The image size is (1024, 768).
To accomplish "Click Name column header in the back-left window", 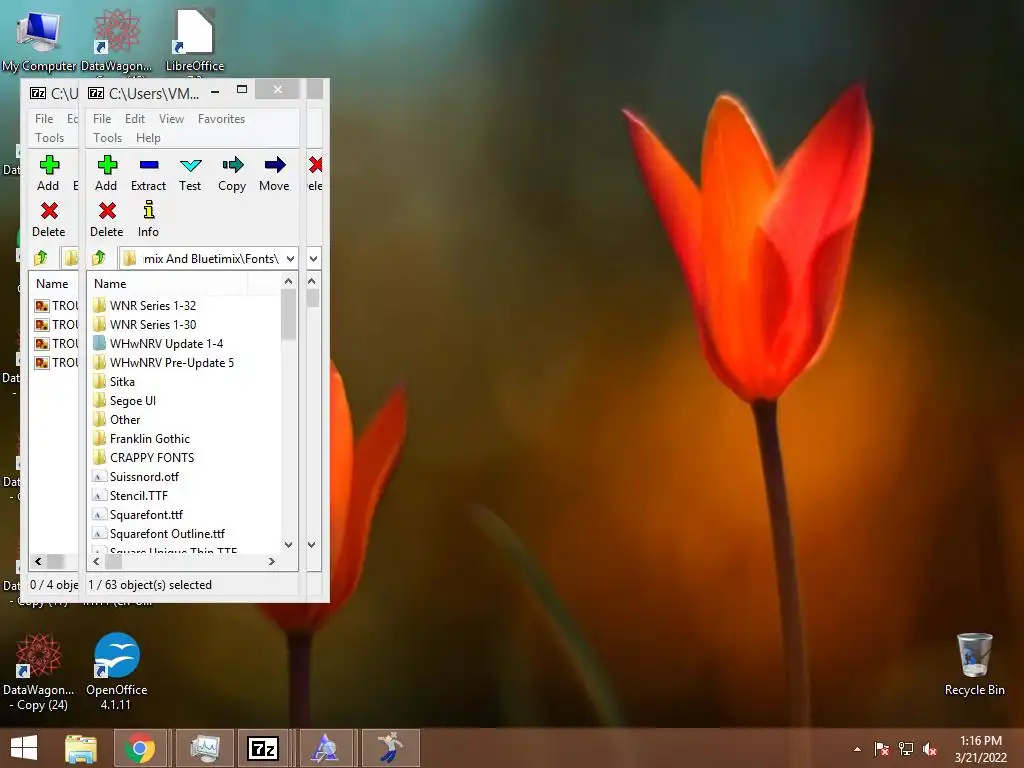I will click(x=52, y=283).
